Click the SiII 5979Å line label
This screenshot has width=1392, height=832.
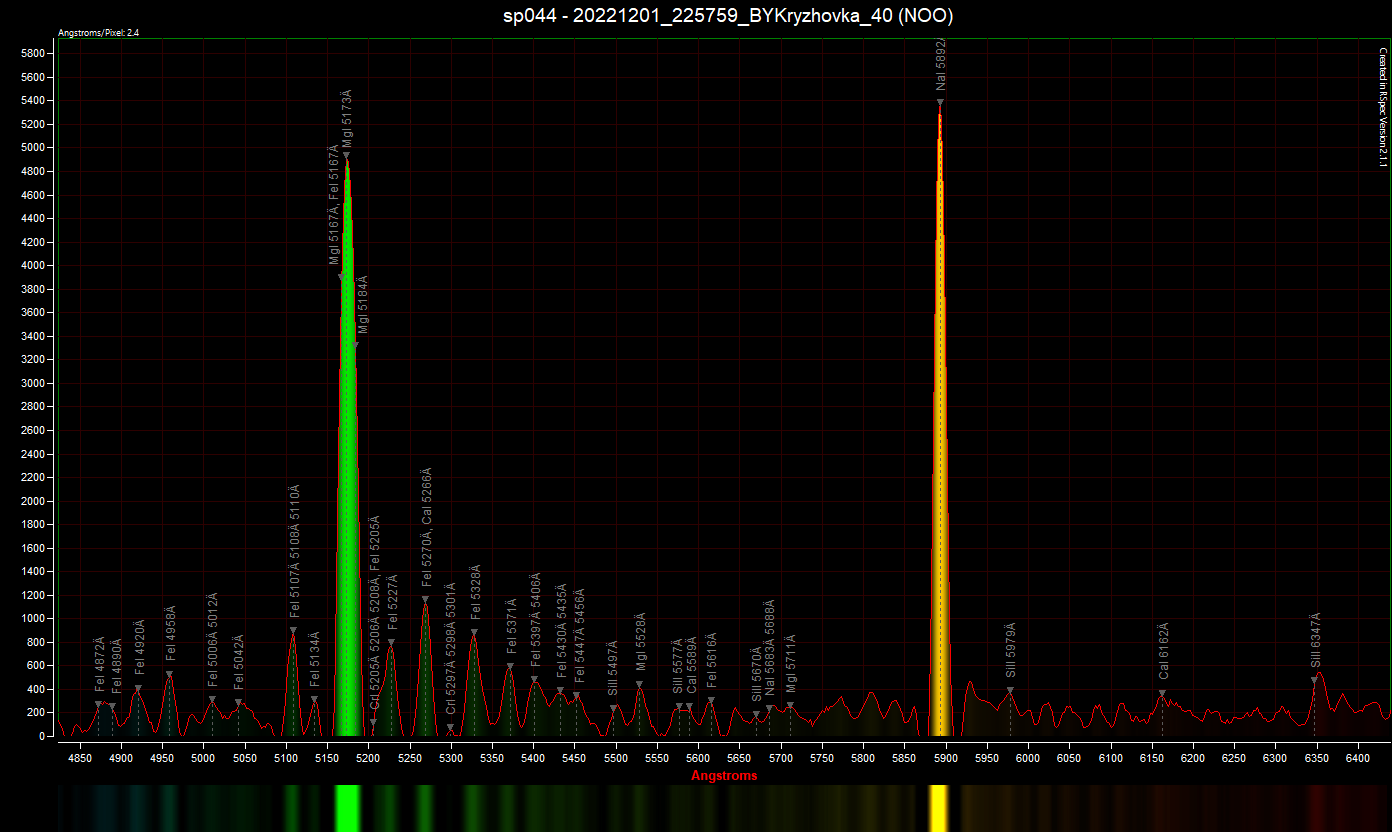[1011, 652]
